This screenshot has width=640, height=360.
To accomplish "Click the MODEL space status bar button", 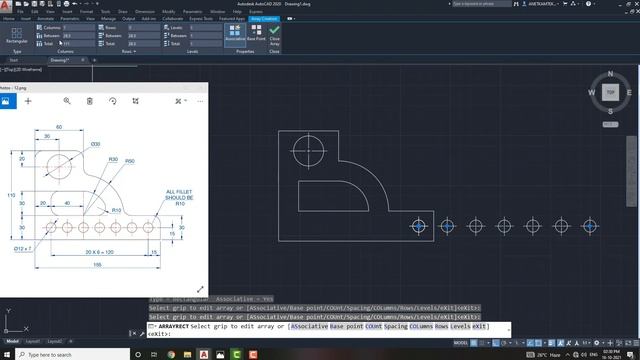I will pos(460,343).
